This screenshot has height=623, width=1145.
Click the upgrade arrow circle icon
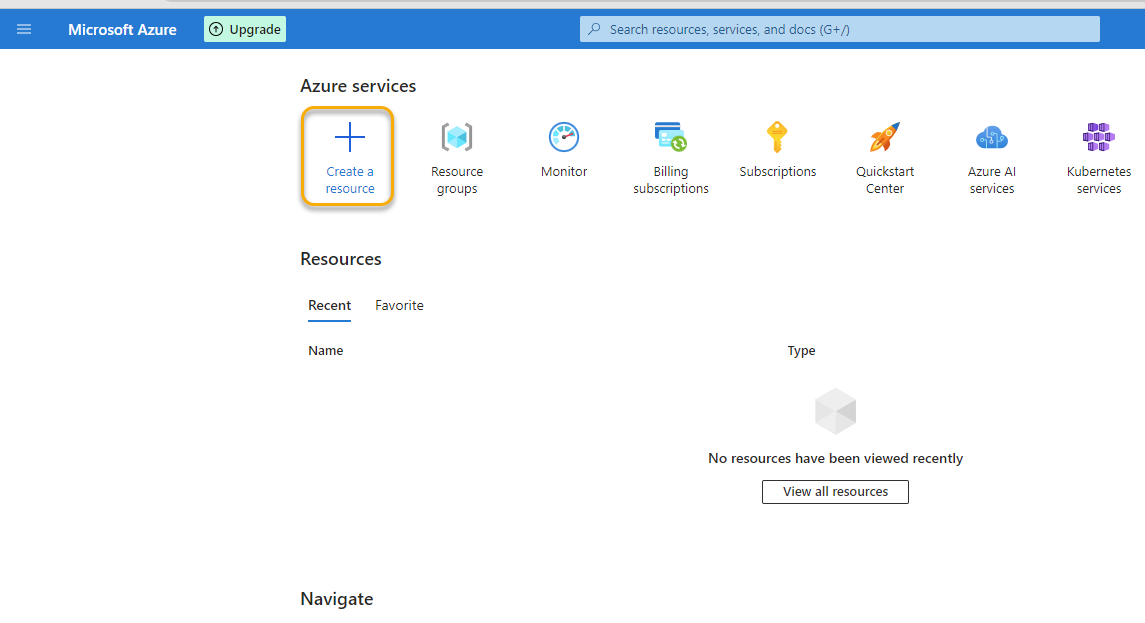click(216, 29)
